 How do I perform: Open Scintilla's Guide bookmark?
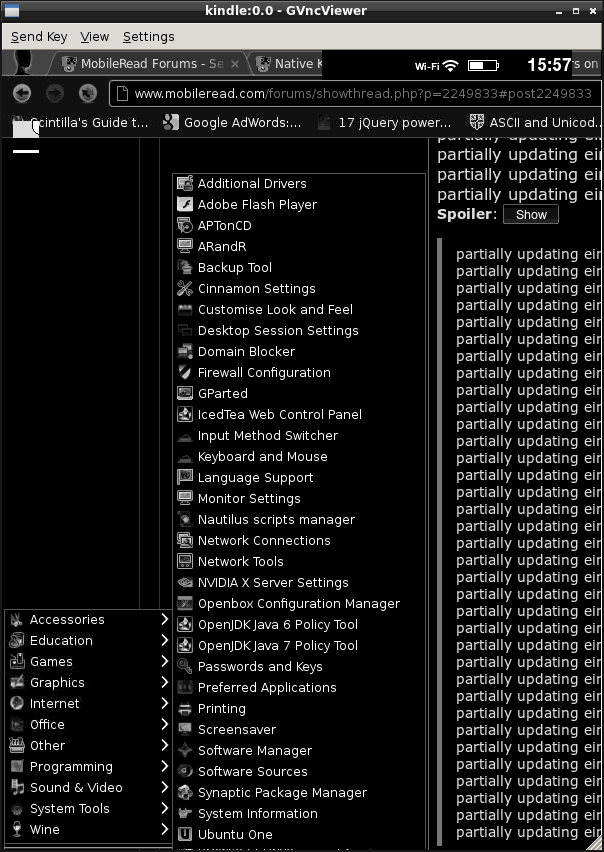(80, 123)
